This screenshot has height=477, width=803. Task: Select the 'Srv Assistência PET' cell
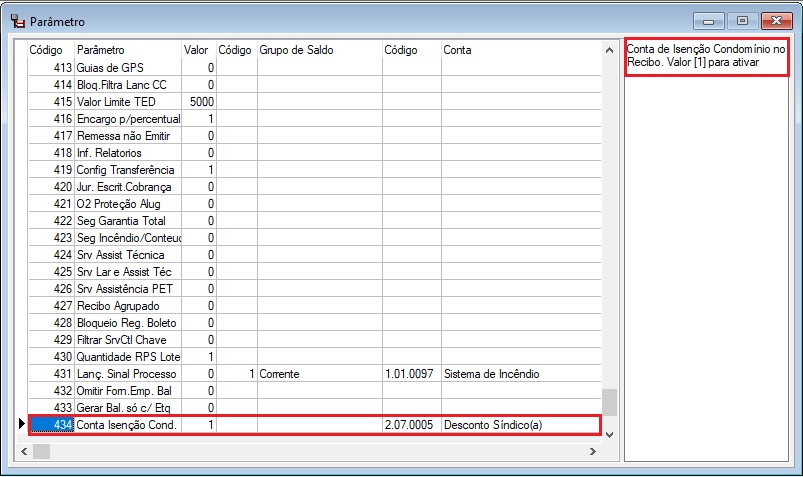coord(128,288)
